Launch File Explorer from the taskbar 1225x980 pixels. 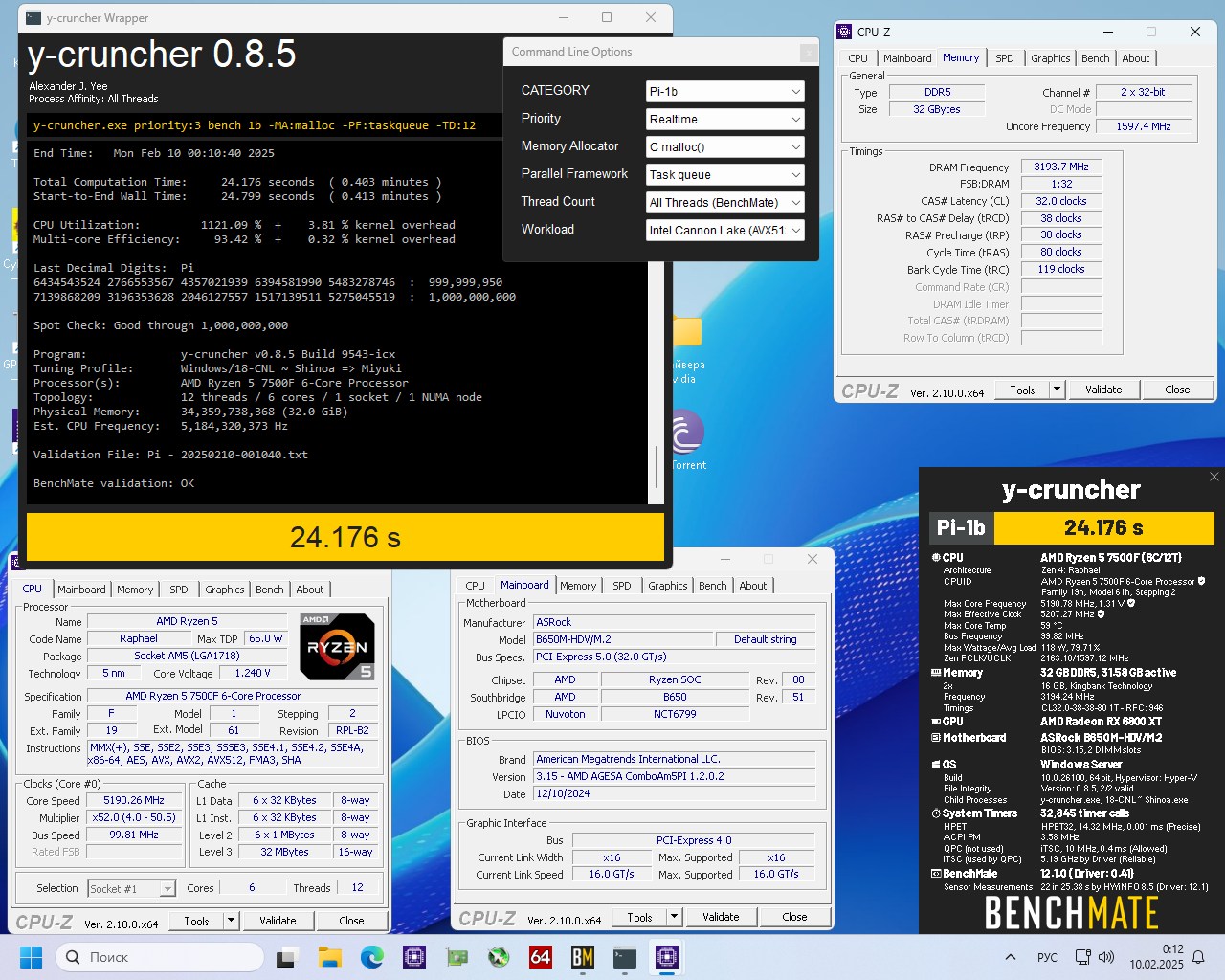[330, 957]
